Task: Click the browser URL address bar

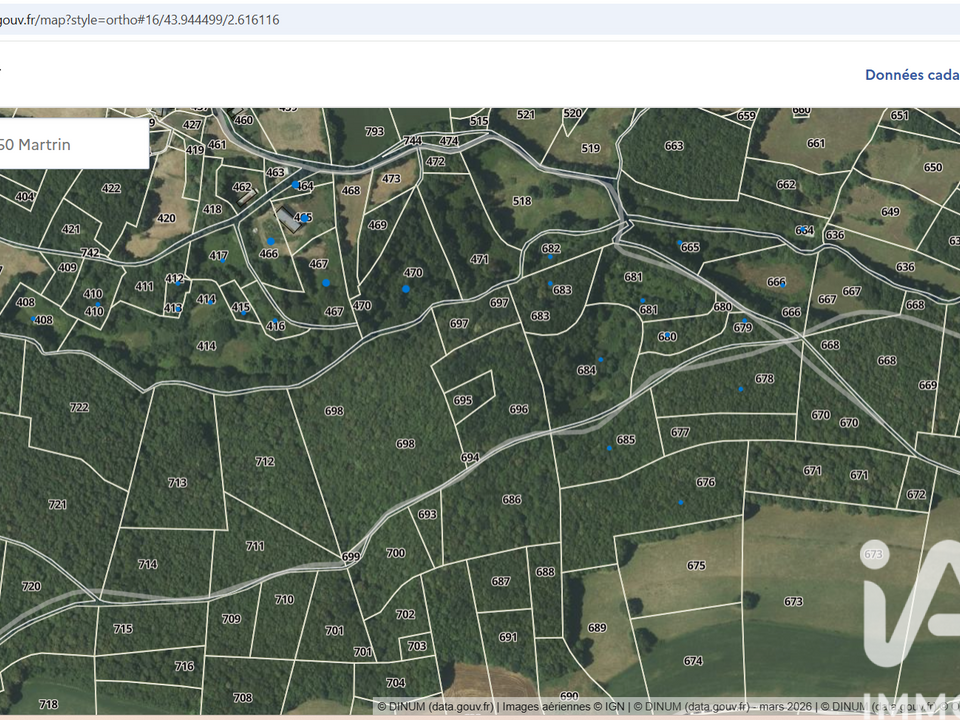Action: pos(480,20)
